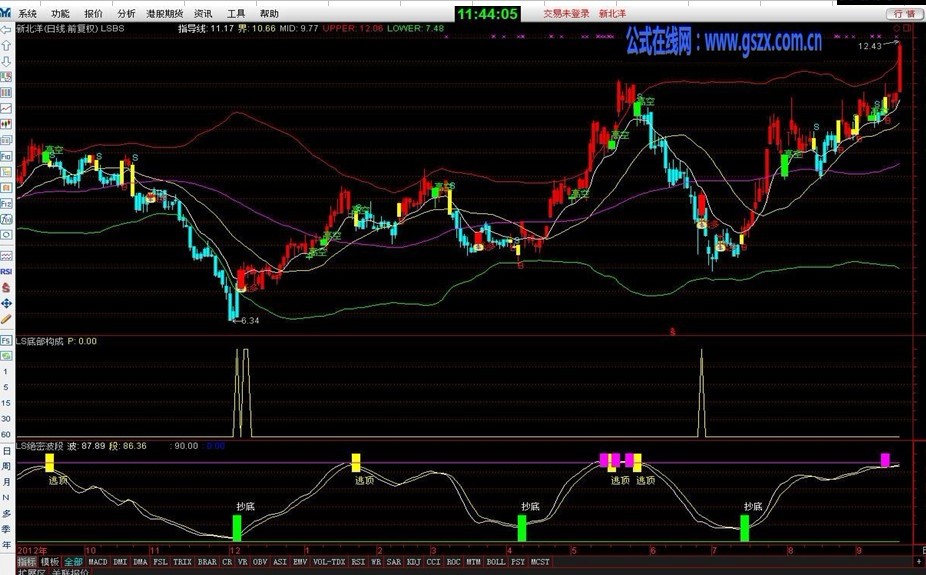Click the pencil drawing tool icon
This screenshot has width=926, height=575.
click(6, 319)
